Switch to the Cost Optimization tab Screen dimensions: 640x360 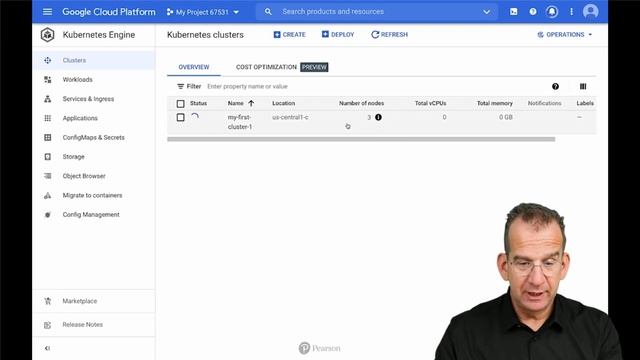[x=282, y=67]
